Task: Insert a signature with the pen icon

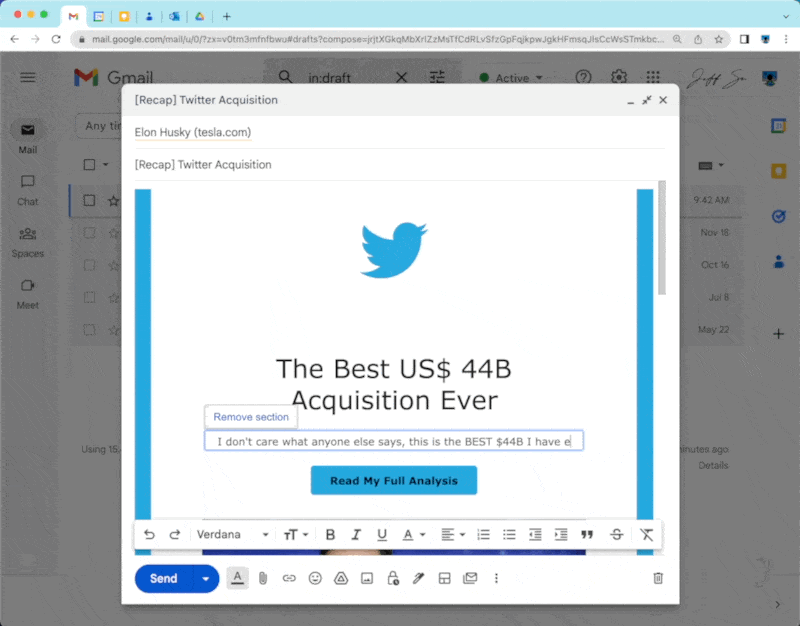Action: (x=418, y=578)
